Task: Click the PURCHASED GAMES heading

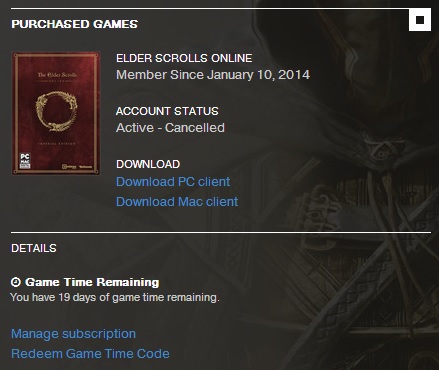Action: [74, 24]
